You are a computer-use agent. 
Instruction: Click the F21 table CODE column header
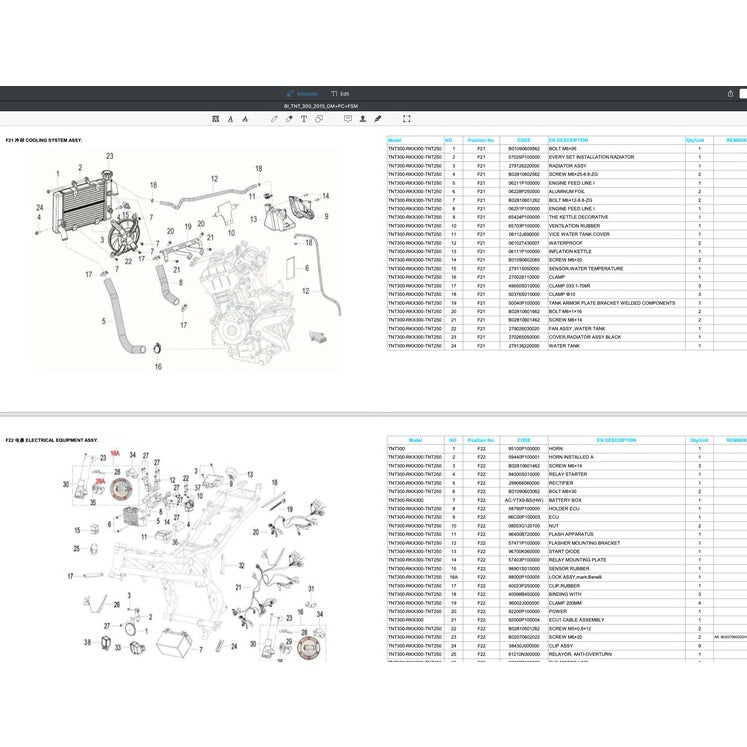click(x=524, y=141)
